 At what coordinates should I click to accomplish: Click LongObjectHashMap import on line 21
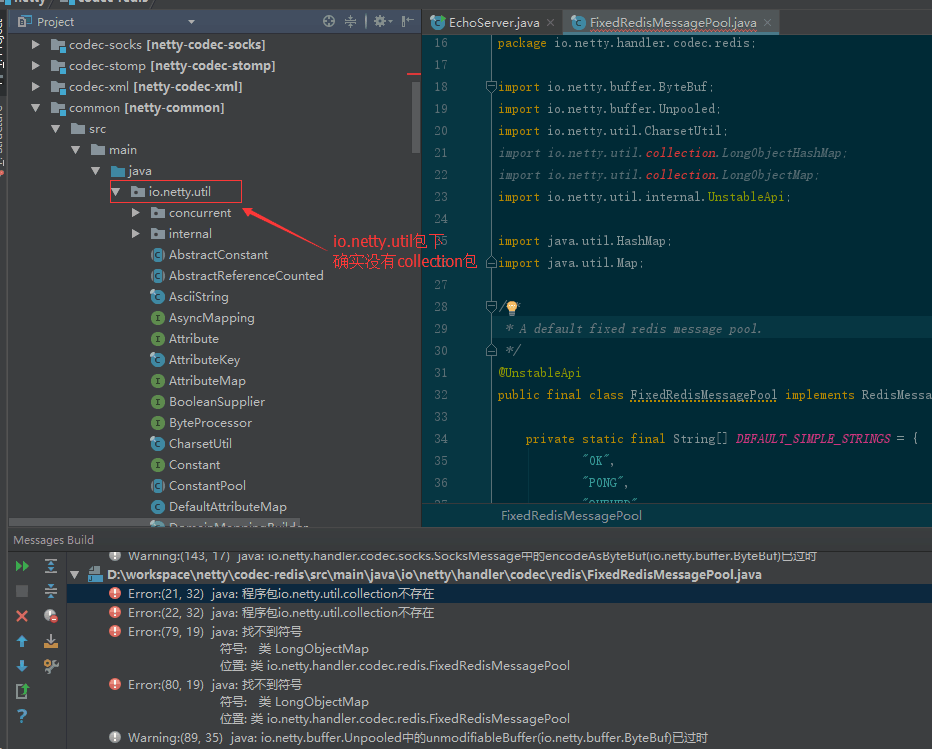(x=783, y=153)
